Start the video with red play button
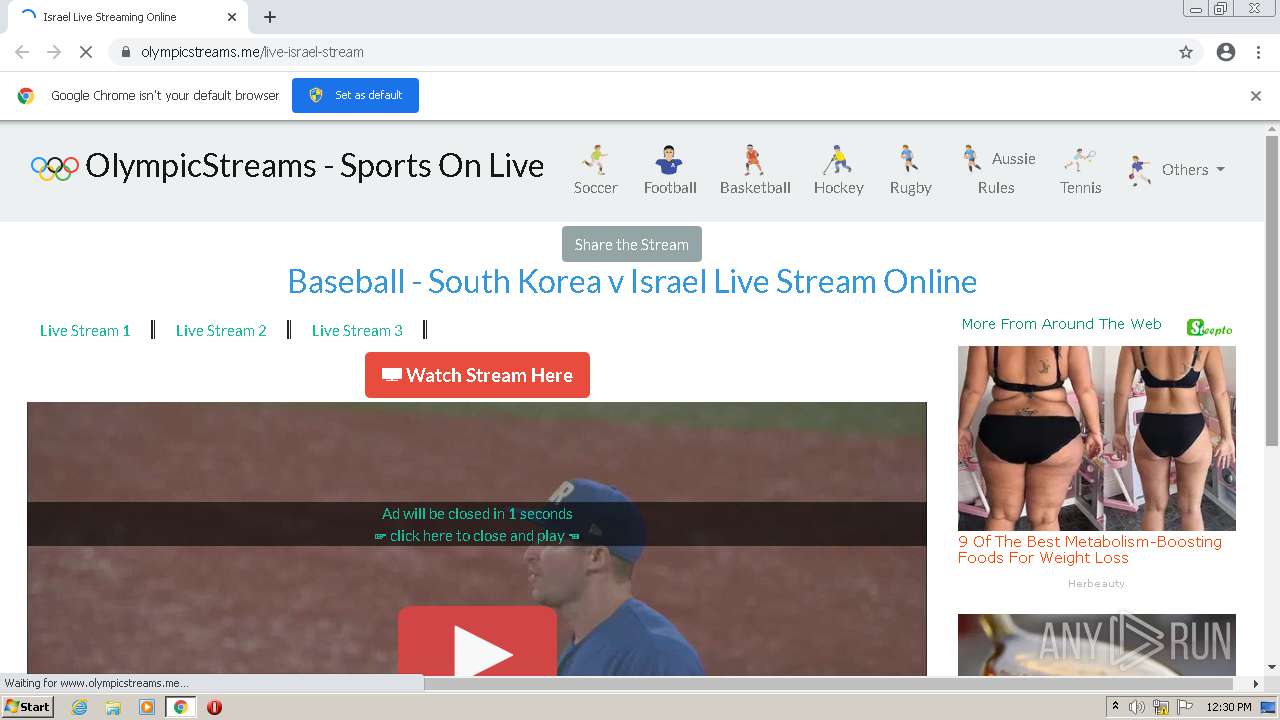The height and width of the screenshot is (720, 1280). tap(477, 641)
